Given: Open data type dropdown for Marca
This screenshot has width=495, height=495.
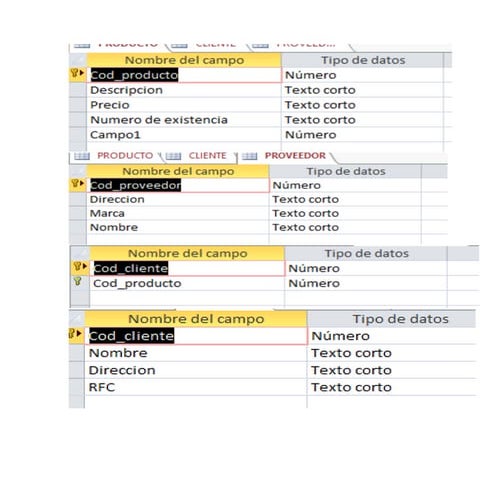Looking at the screenshot, I should coord(345,213).
